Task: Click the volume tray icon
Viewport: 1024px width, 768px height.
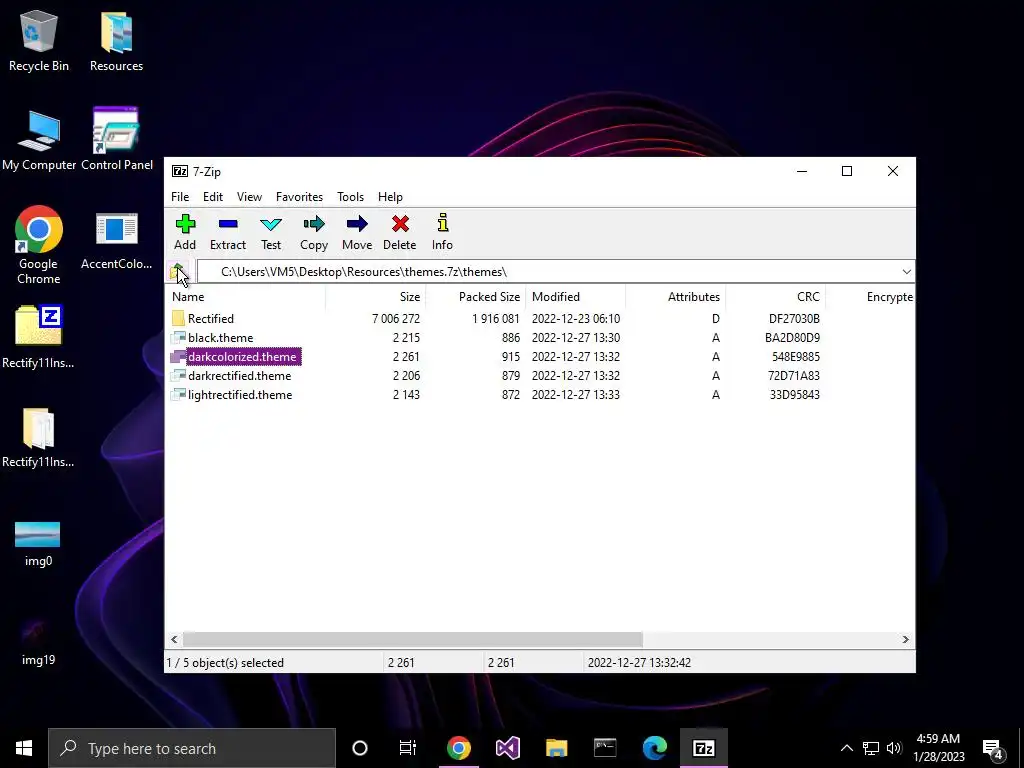Action: [894, 748]
